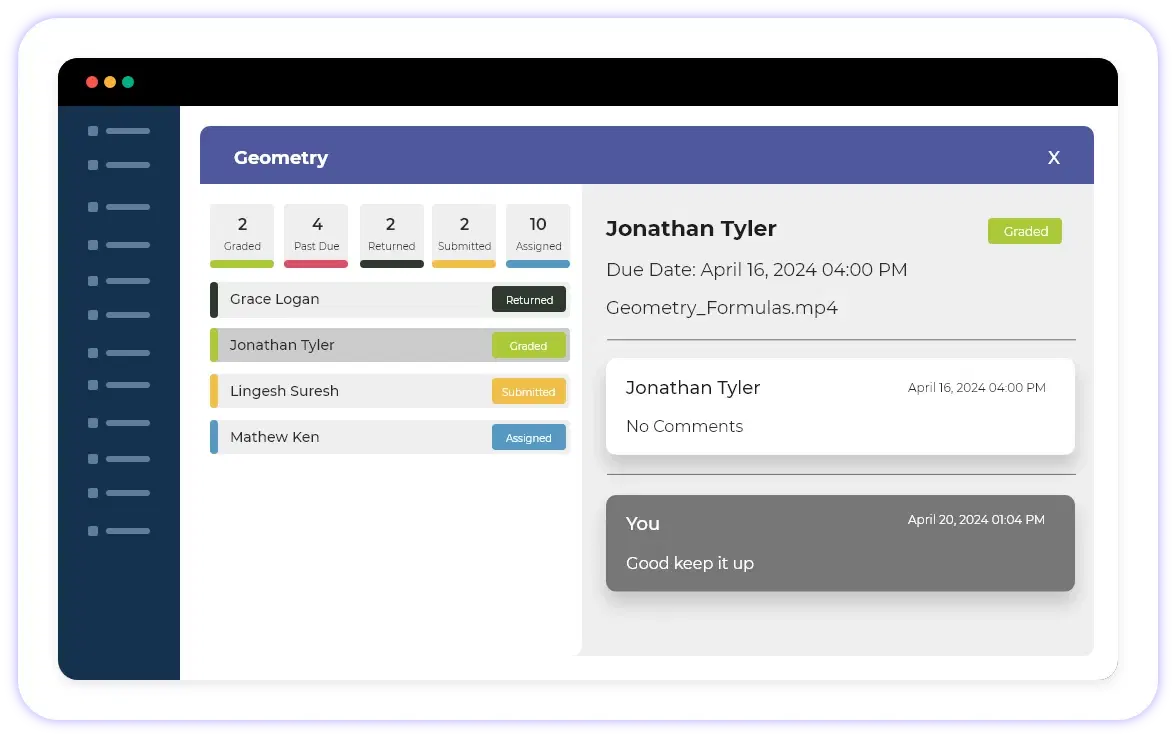Click the Returned badge for Grace Logan
1176x738 pixels.
pyautogui.click(x=529, y=299)
